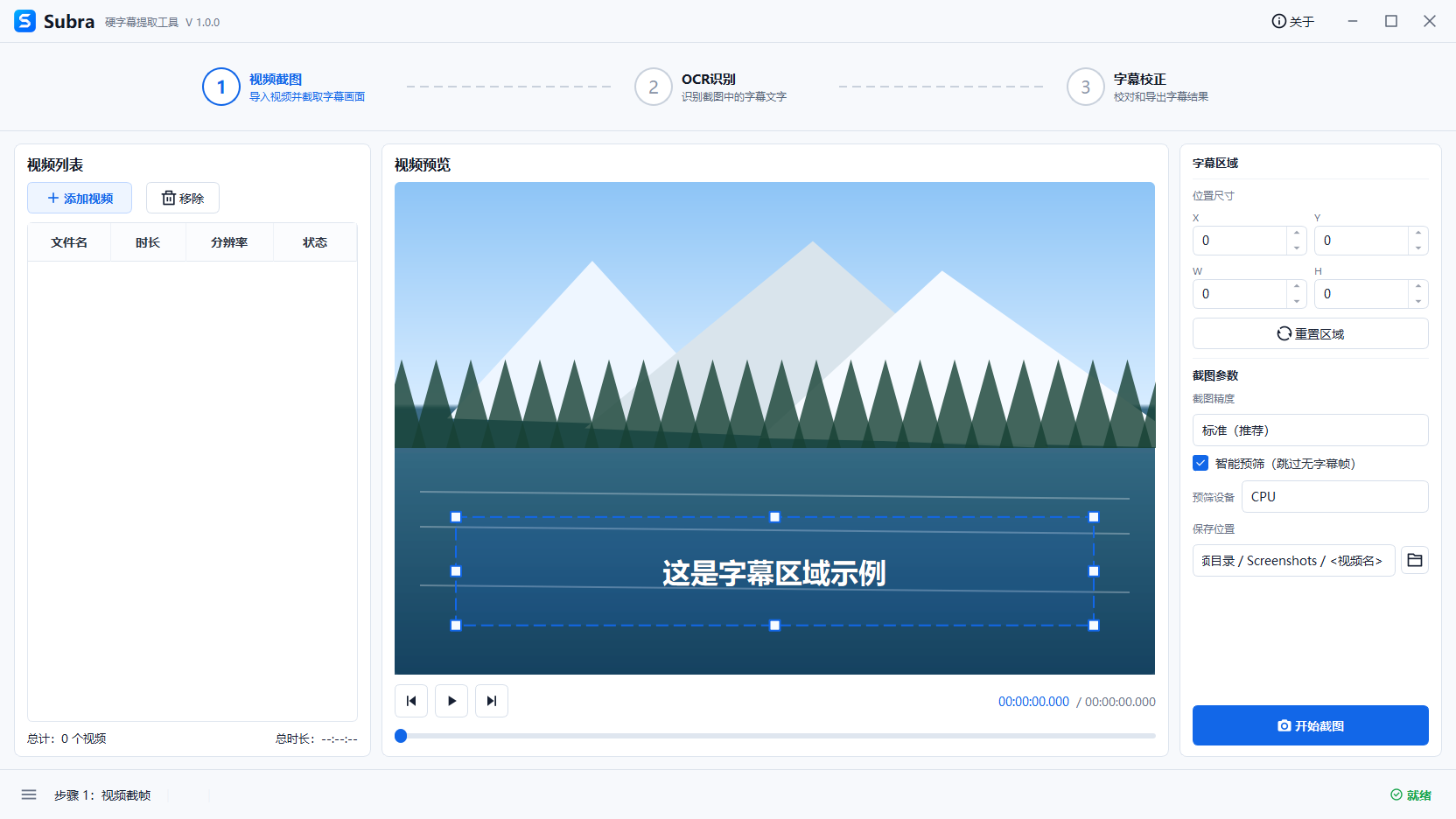Screen dimensions: 1456x819
Task: Toggle the 智能预筛 checkbox
Action: click(x=1200, y=463)
